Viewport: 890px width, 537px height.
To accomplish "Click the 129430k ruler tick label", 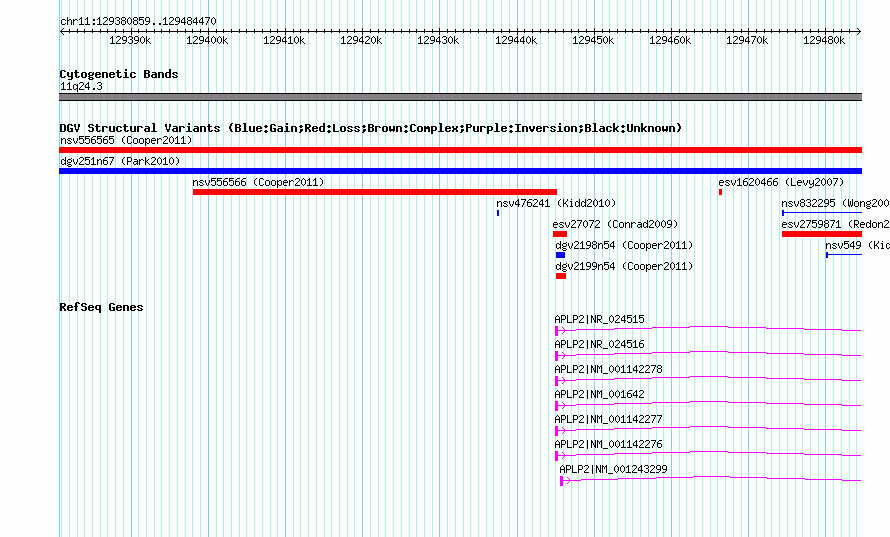I will (438, 40).
